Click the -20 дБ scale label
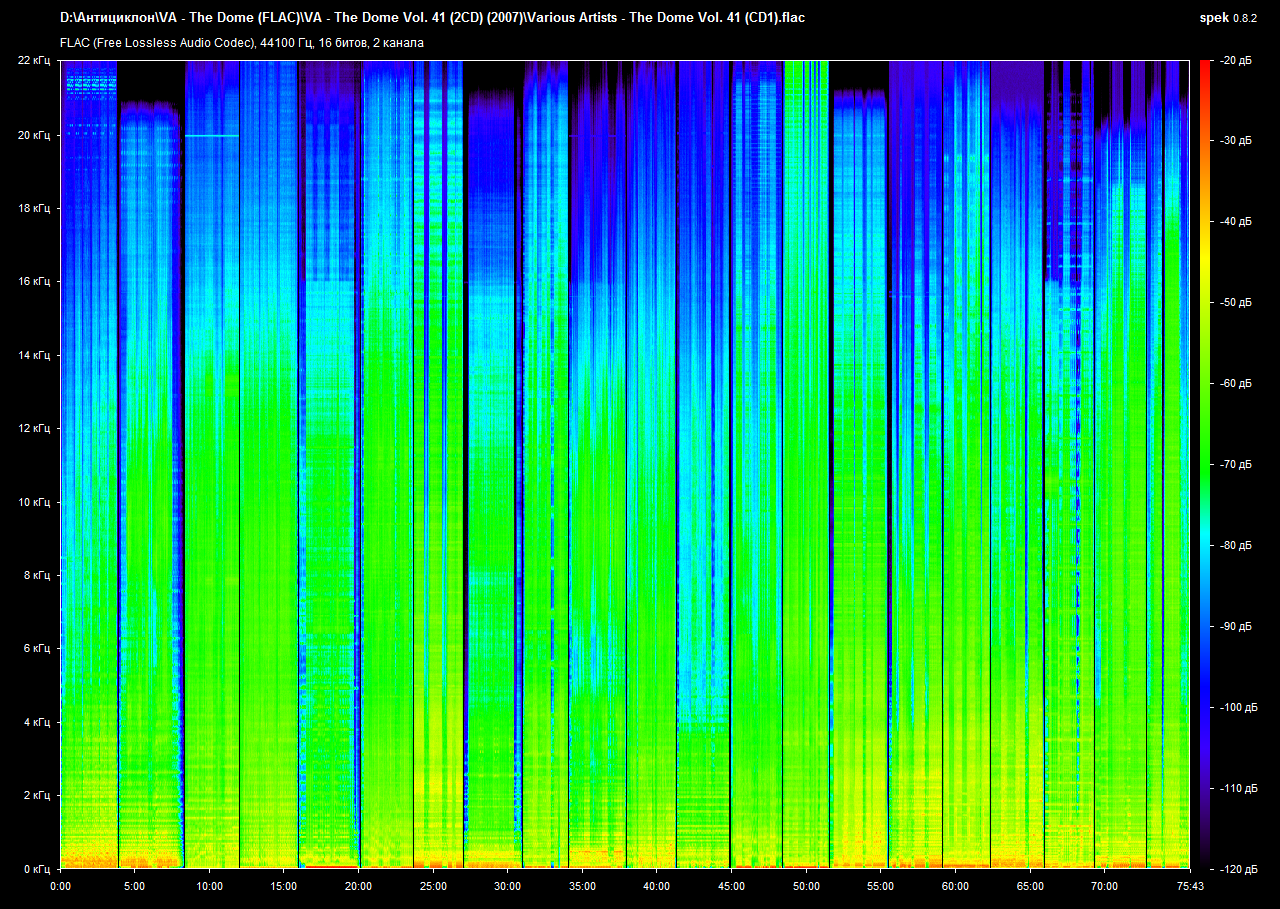Viewport: 1280px width, 909px height. coord(1236,61)
